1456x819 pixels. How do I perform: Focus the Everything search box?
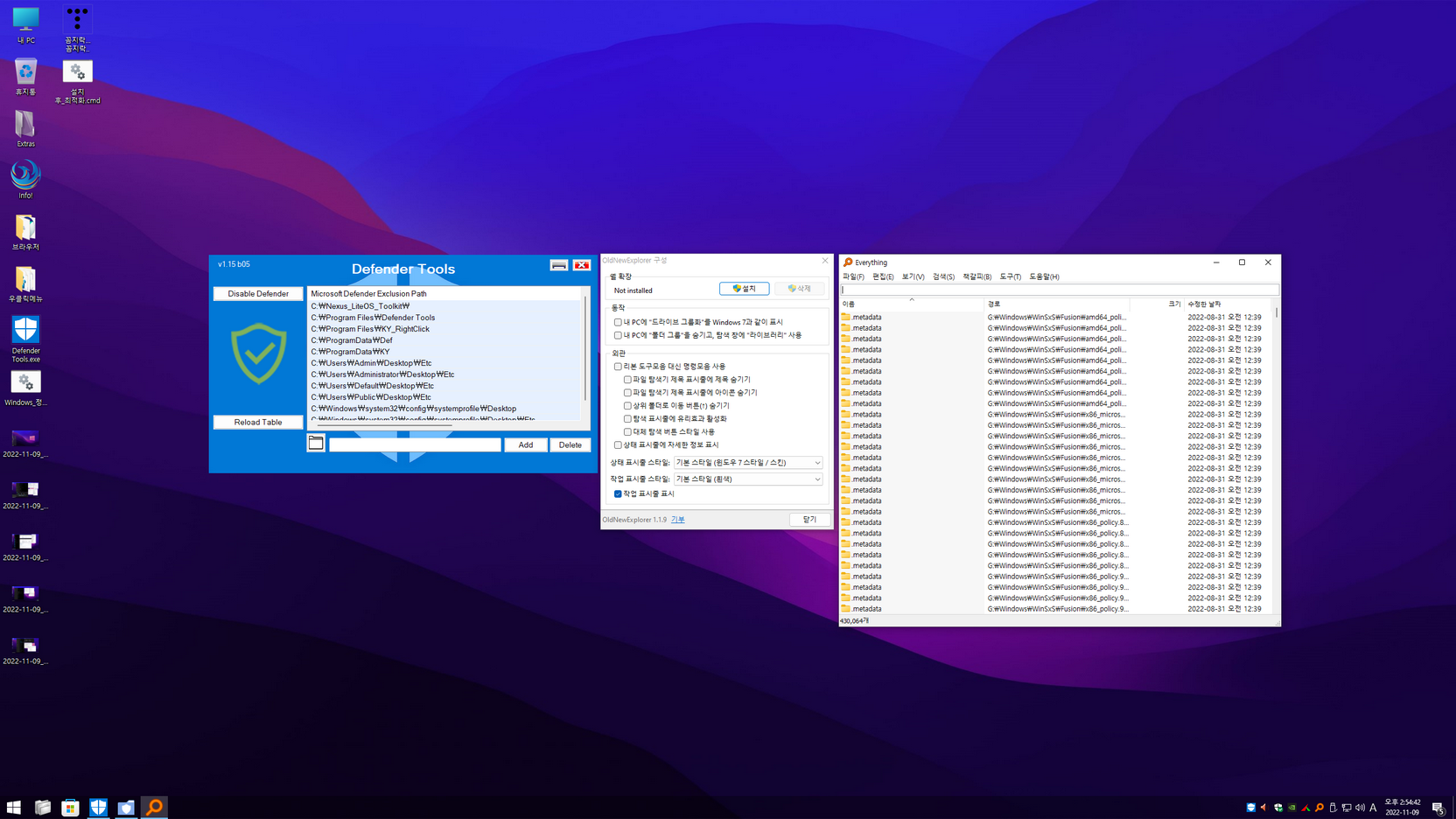[1060, 290]
